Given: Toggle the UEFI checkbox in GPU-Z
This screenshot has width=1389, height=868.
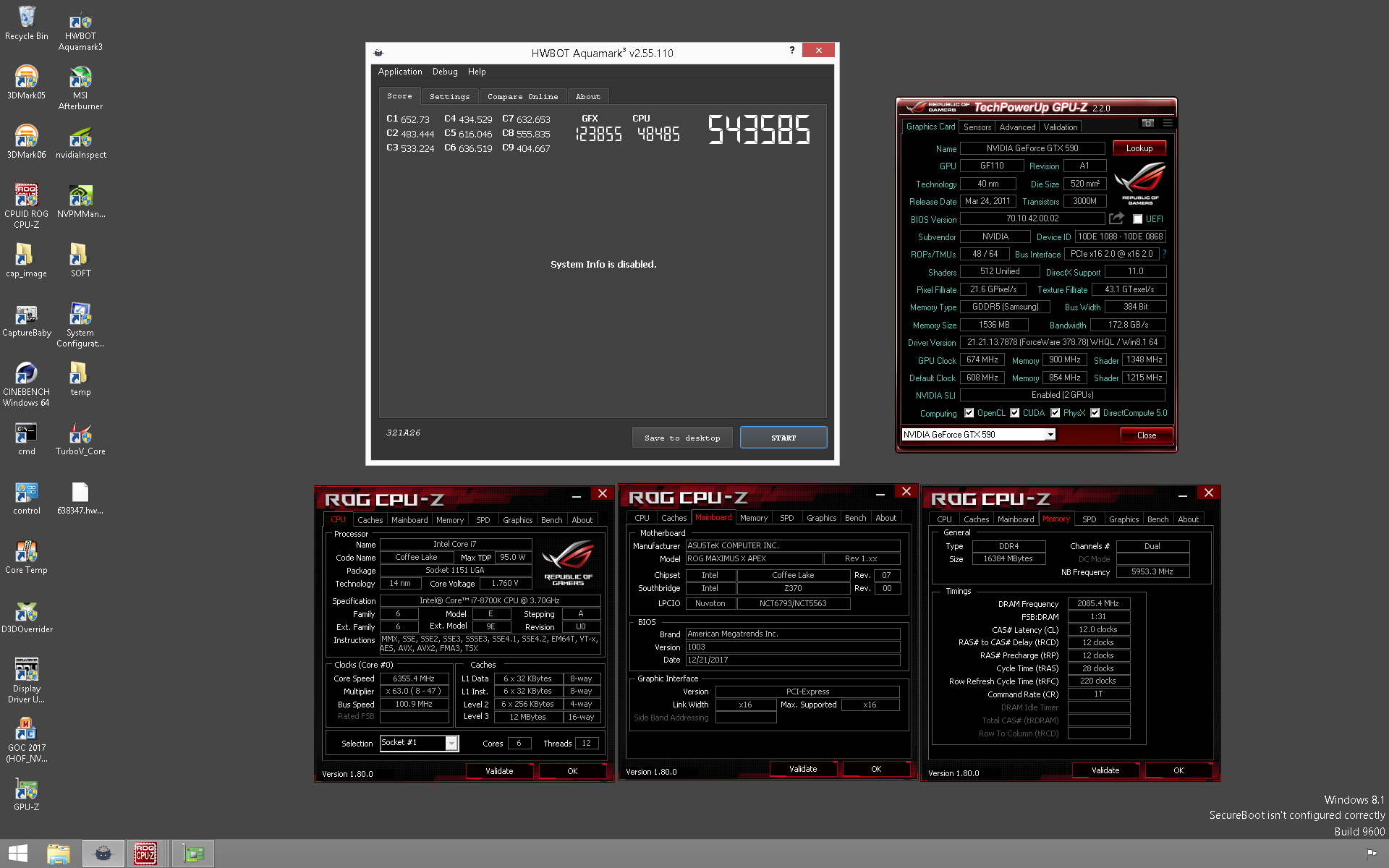Looking at the screenshot, I should (x=1137, y=219).
